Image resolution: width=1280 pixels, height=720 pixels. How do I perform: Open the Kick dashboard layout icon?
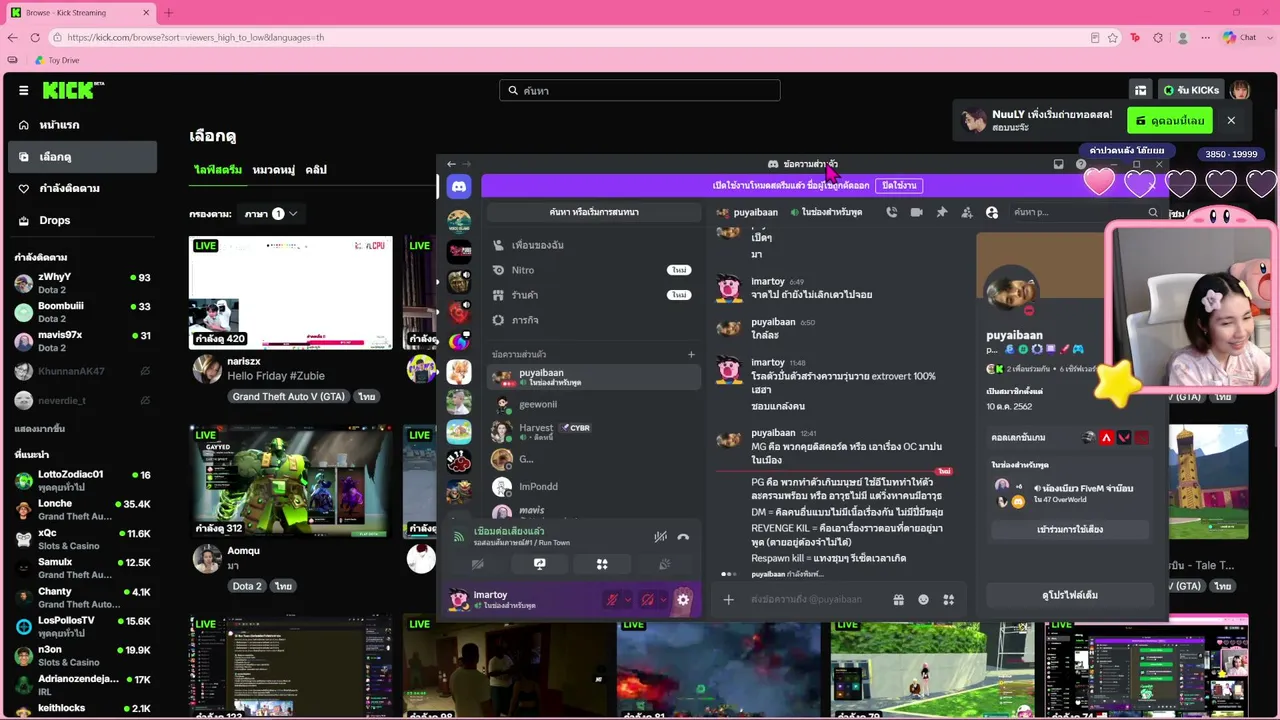(1140, 90)
